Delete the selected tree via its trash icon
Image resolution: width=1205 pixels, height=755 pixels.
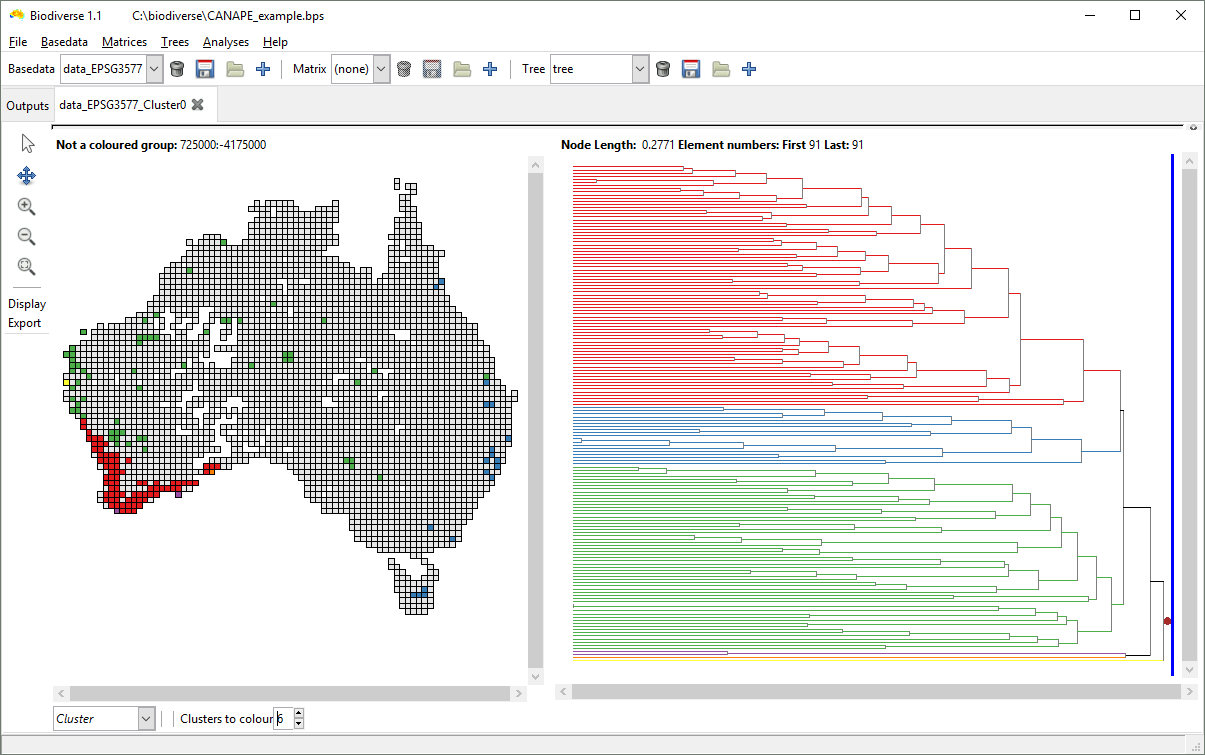pyautogui.click(x=663, y=68)
